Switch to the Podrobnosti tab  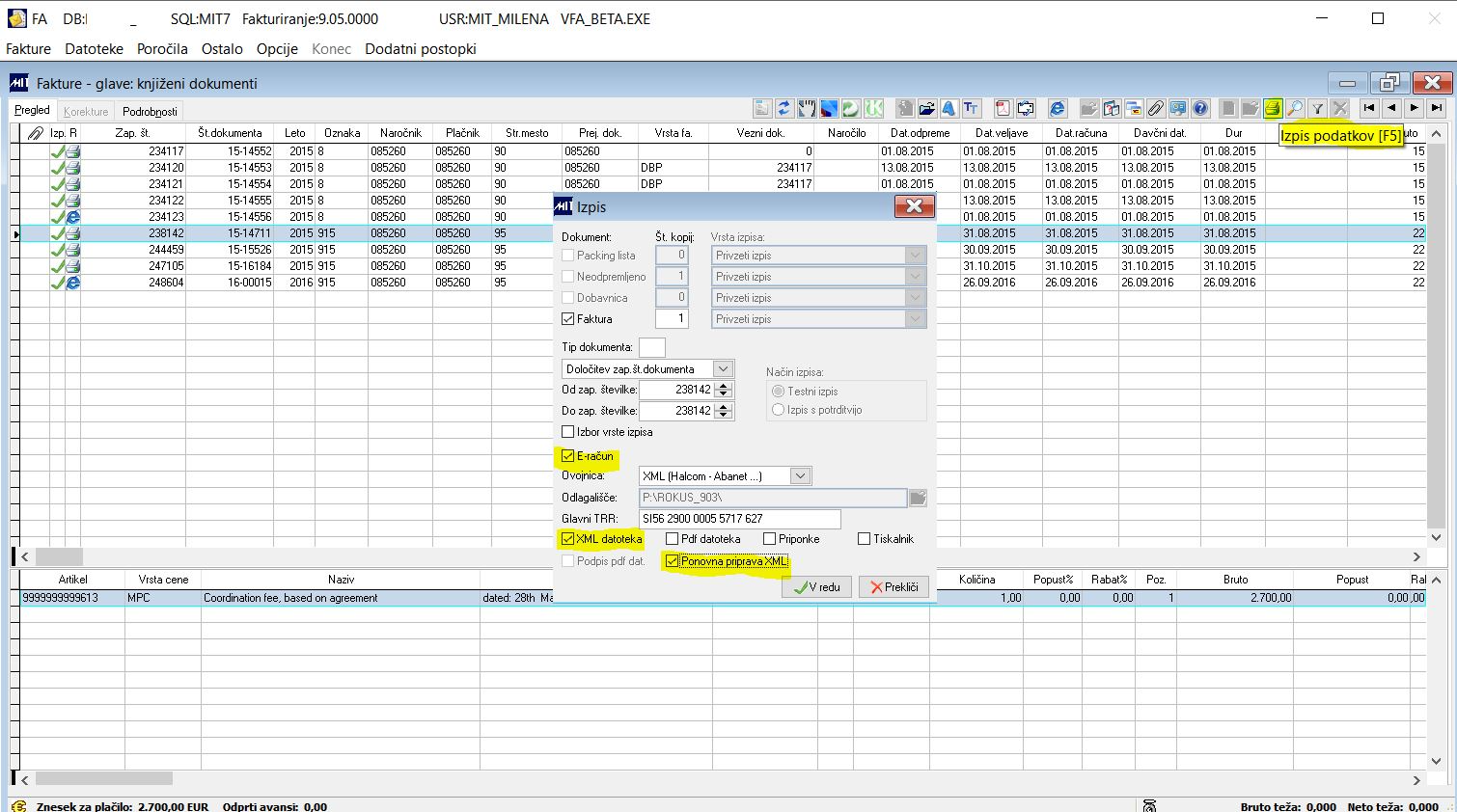(x=150, y=111)
